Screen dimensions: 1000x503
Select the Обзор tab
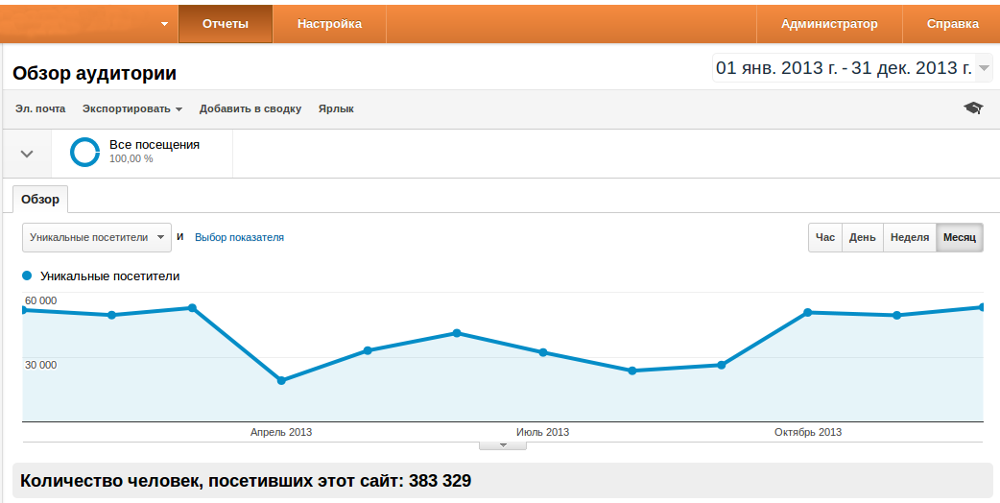pyautogui.click(x=40, y=199)
